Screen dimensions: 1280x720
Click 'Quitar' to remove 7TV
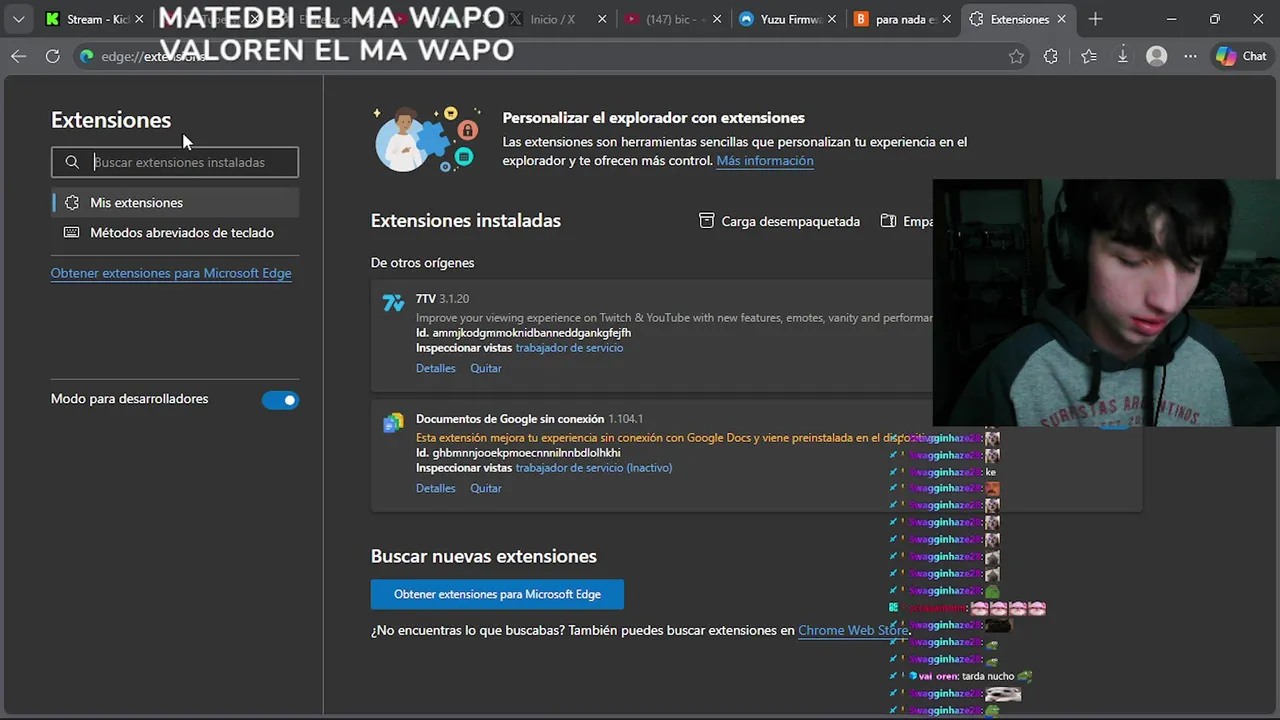pyautogui.click(x=486, y=368)
